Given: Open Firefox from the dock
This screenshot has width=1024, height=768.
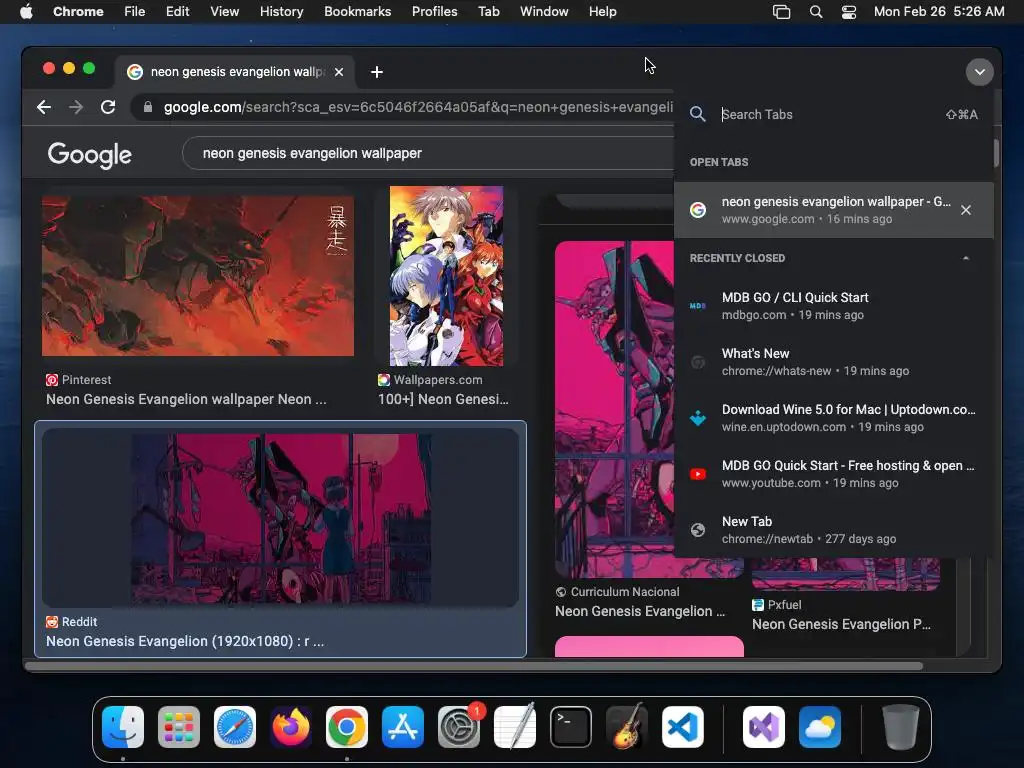Looking at the screenshot, I should [x=291, y=727].
